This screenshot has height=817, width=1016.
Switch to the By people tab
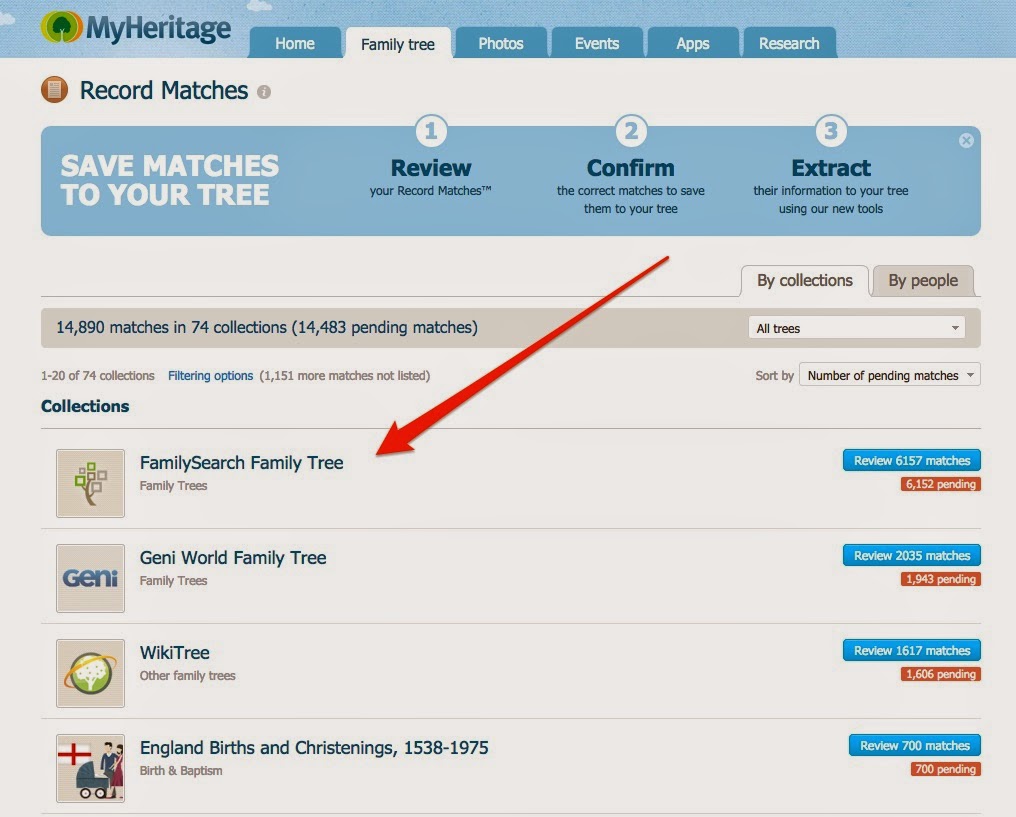tap(923, 281)
